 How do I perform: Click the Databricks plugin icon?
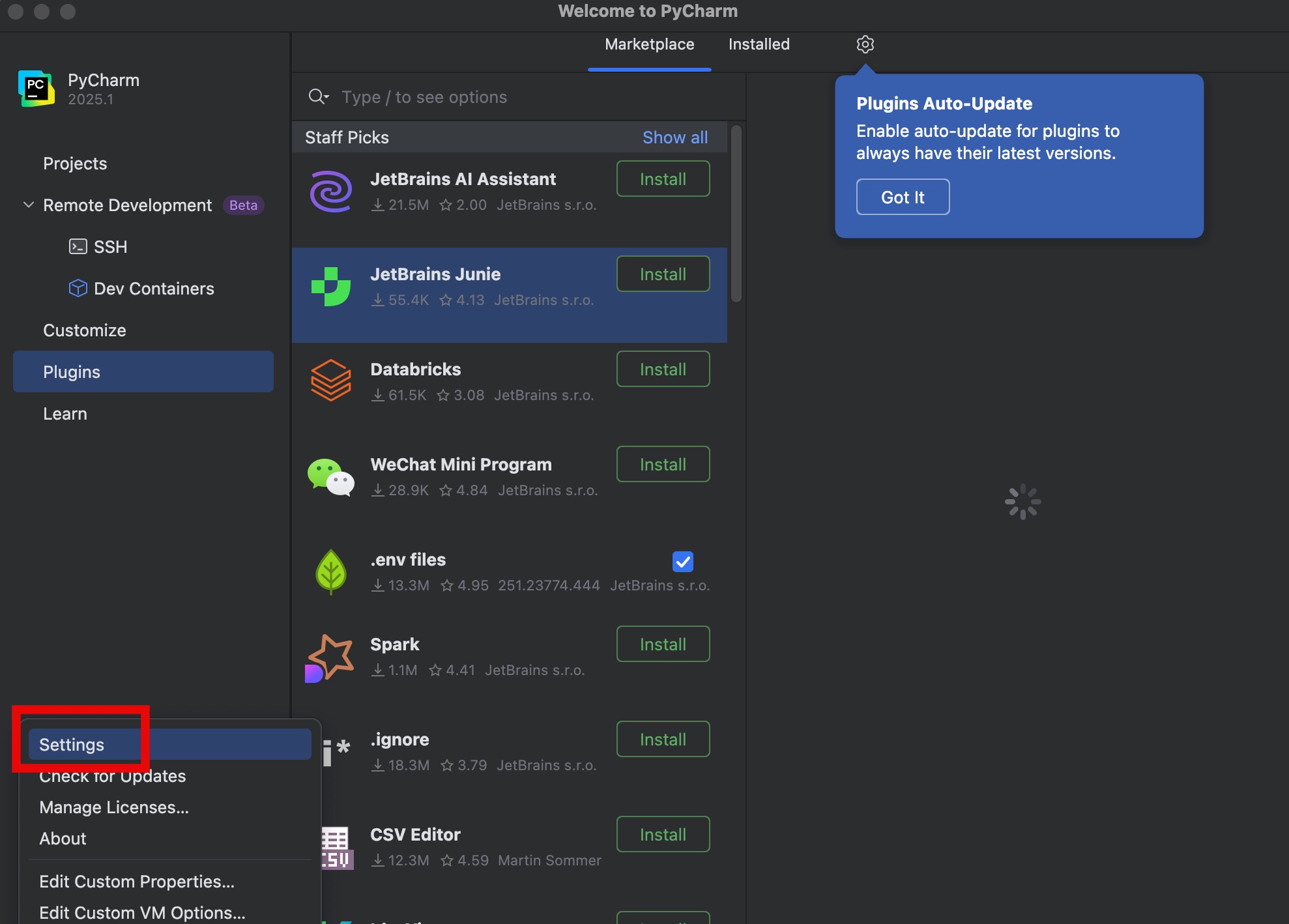tap(331, 381)
